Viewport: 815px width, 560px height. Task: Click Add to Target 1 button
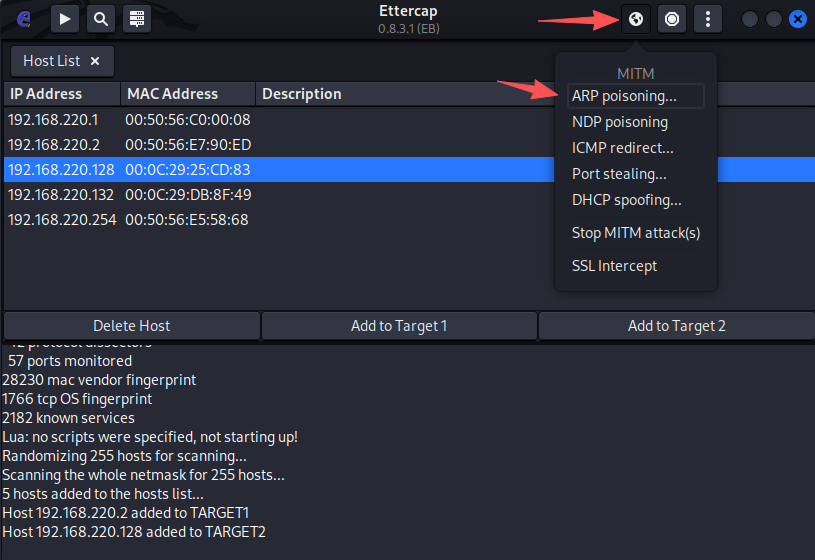coord(399,326)
